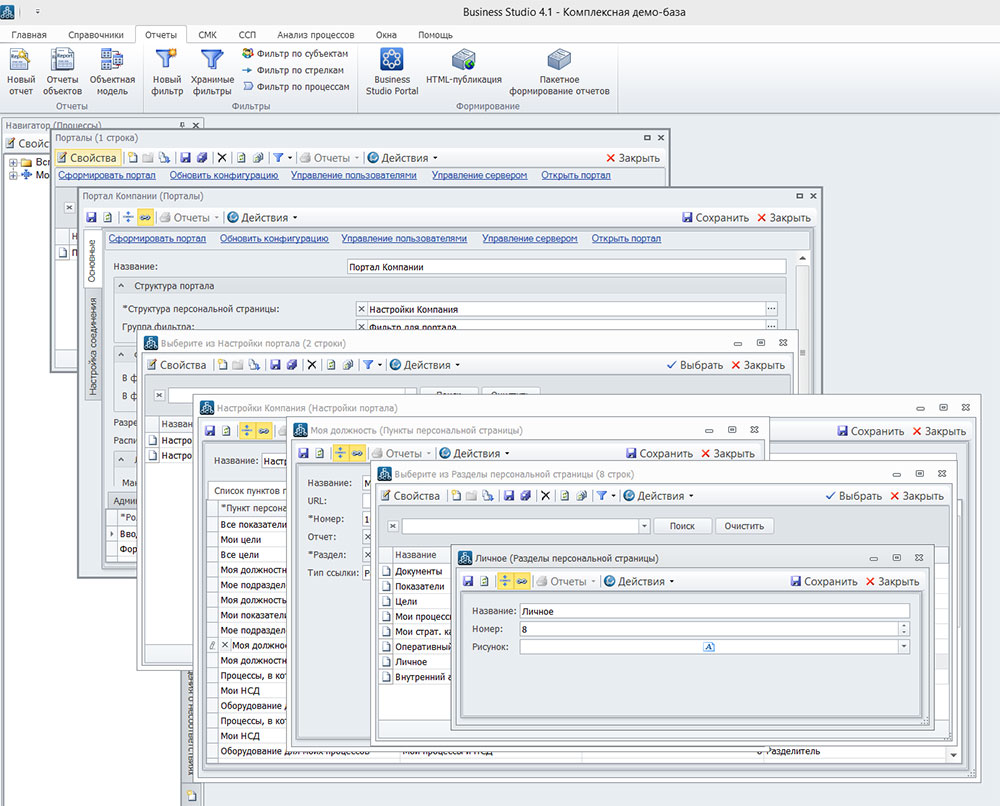
Task: Expand the search field dropdown beside Поиск
Action: point(644,526)
